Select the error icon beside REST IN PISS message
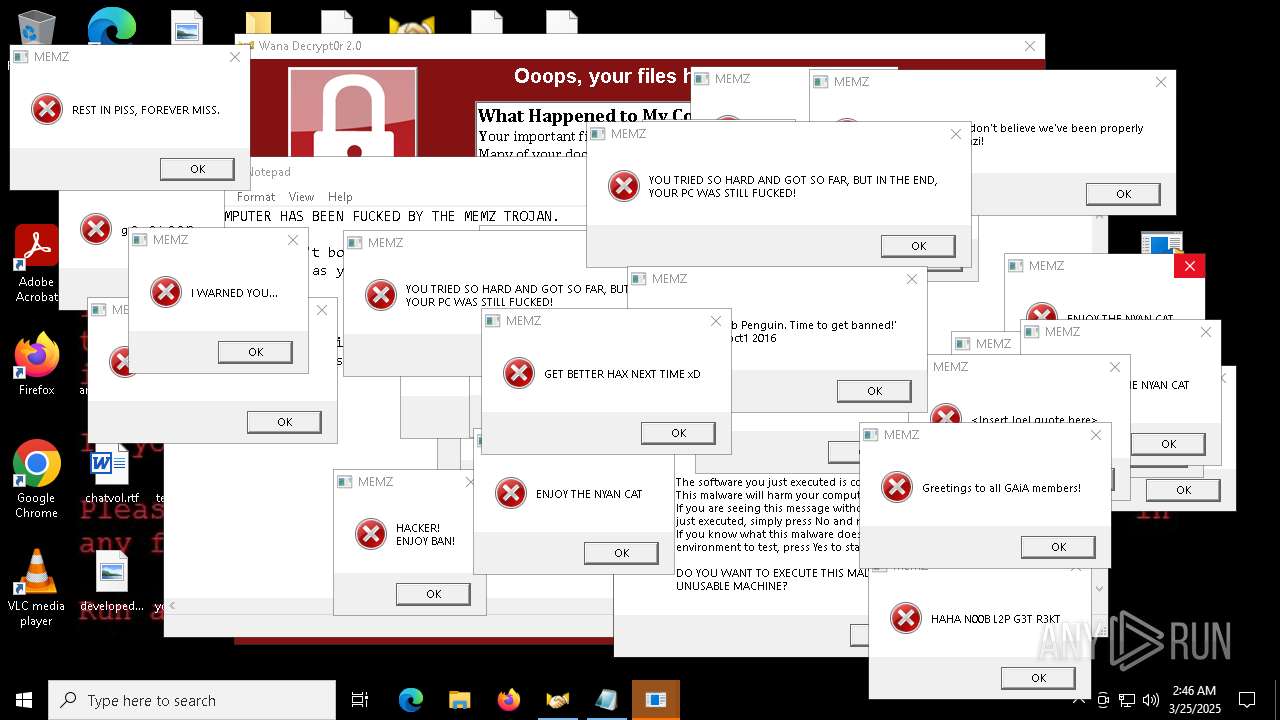Viewport: 1280px width, 720px height. tap(47, 110)
